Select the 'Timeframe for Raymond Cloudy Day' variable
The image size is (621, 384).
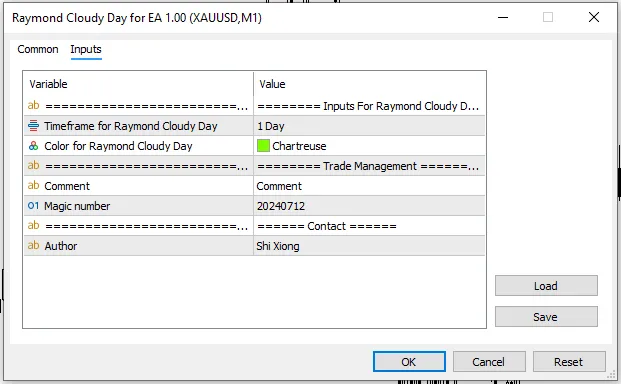coord(131,126)
